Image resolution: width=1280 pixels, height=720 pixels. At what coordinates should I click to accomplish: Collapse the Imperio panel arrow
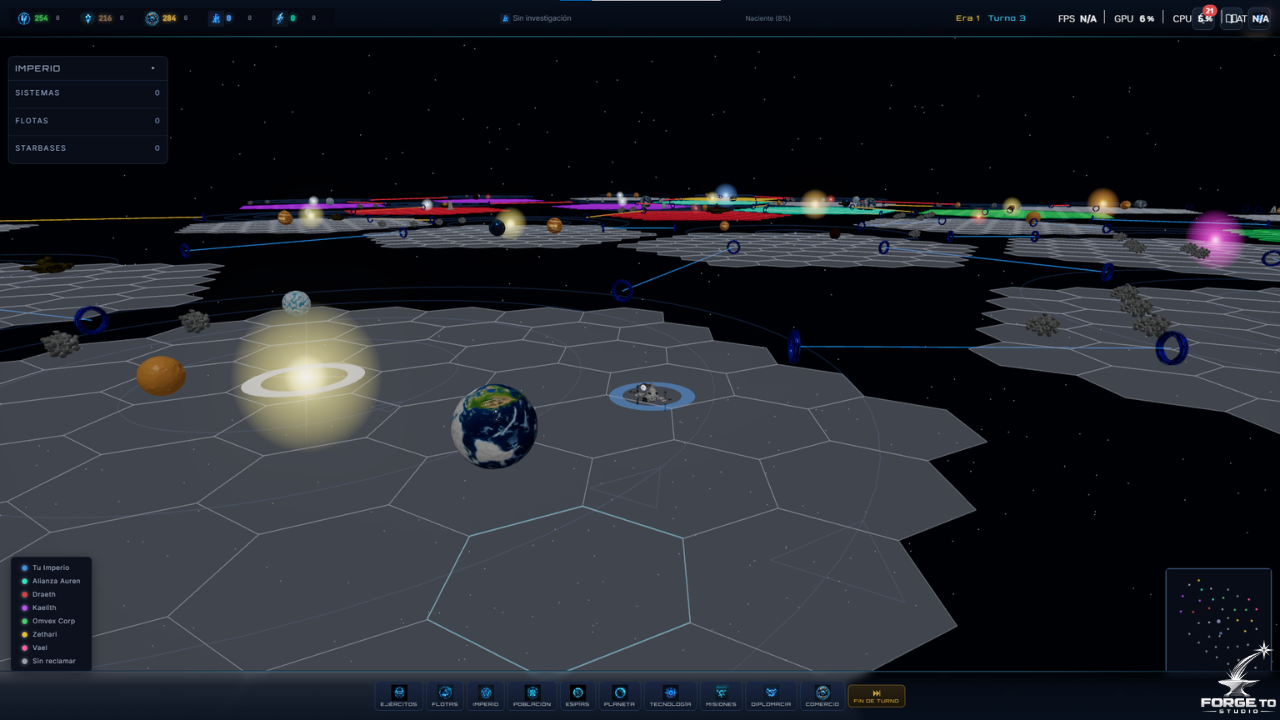click(153, 69)
